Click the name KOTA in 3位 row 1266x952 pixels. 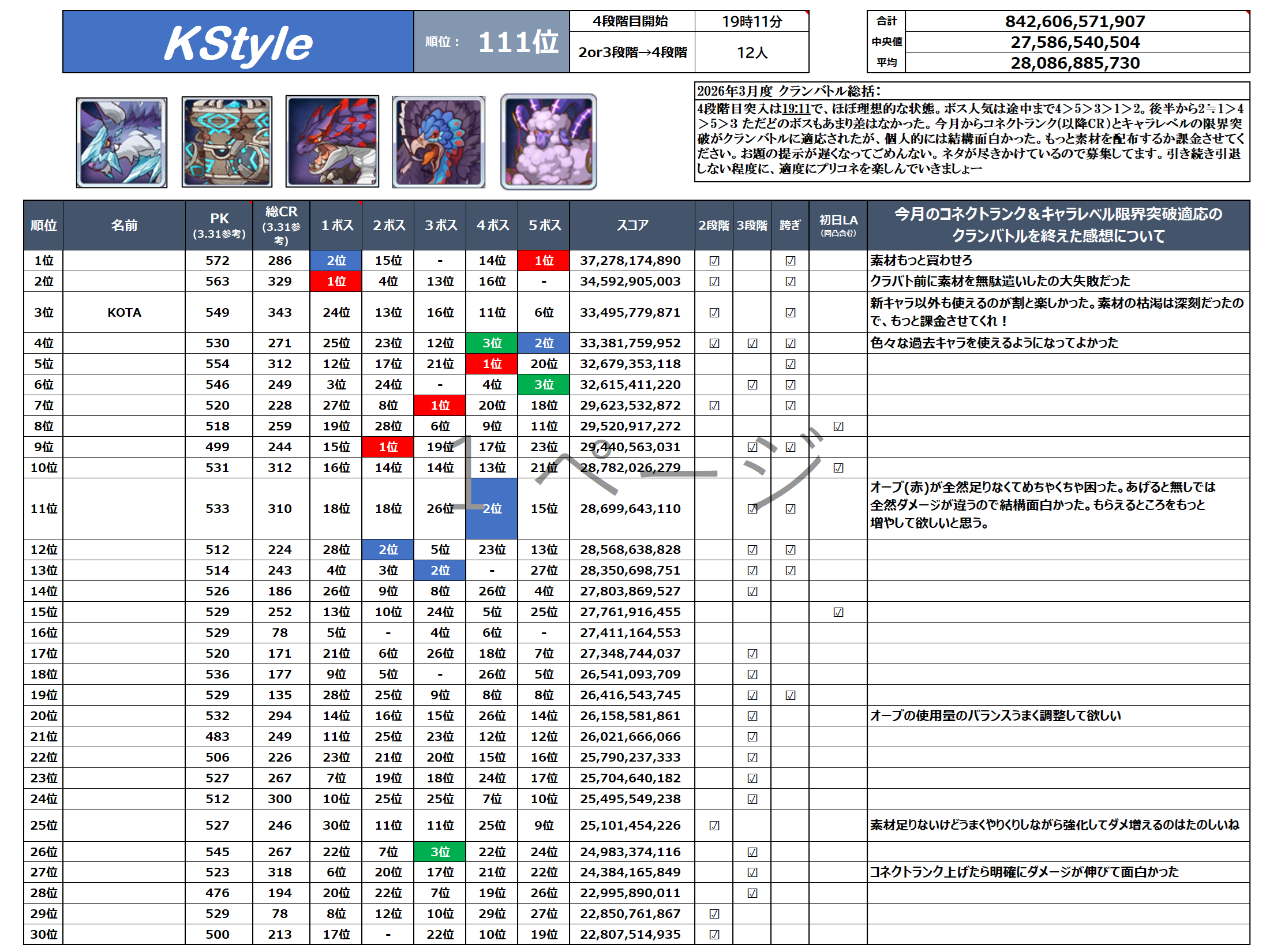(x=124, y=313)
